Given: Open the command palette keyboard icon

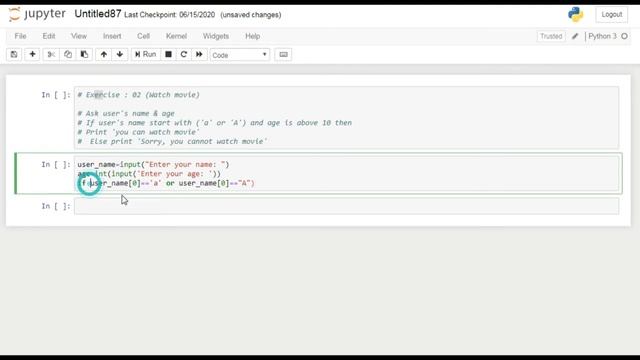Looking at the screenshot, I should (x=283, y=54).
